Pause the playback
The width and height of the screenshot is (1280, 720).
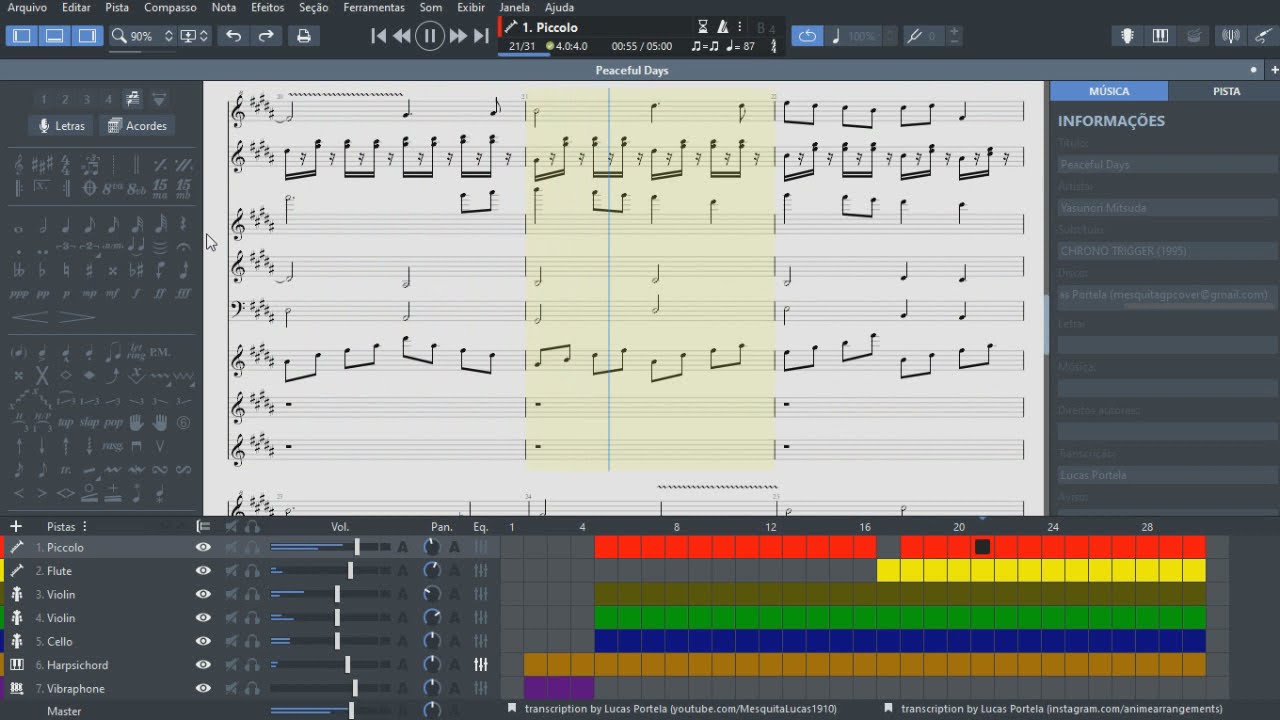pos(430,36)
